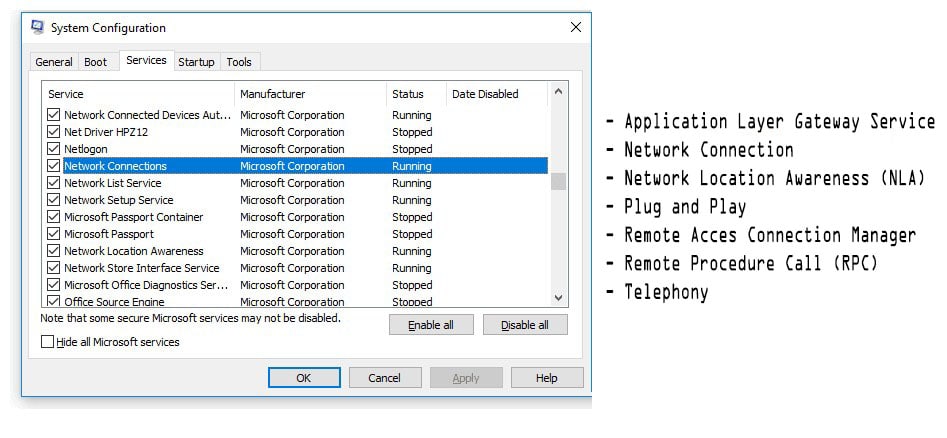Close the System Configuration window
The width and height of the screenshot is (947, 438).
point(576,27)
